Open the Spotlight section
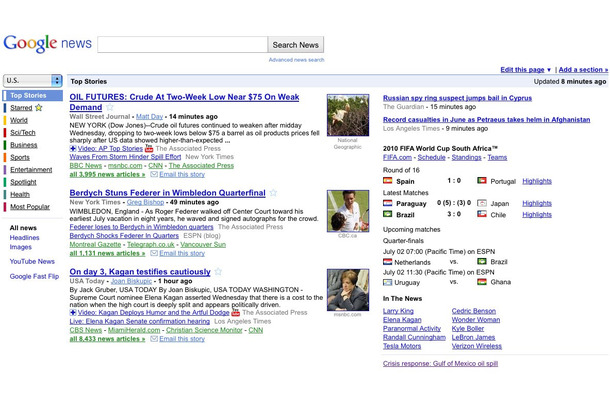The height and width of the screenshot is (400, 610). point(23,182)
